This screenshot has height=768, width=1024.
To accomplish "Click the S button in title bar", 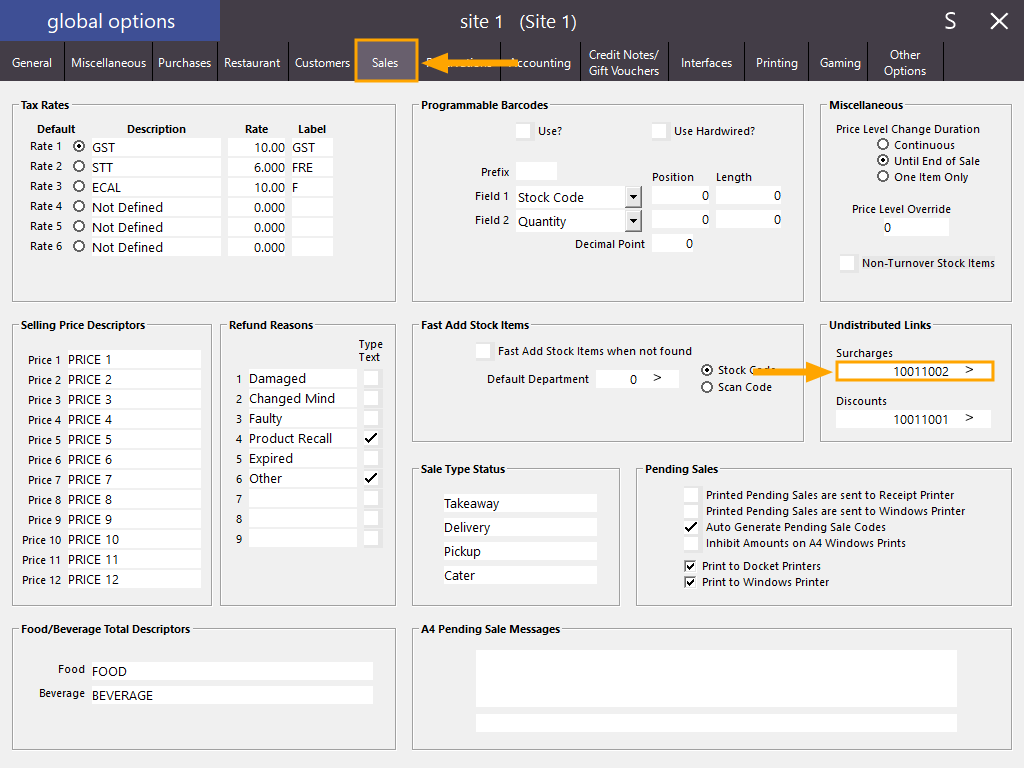I will click(950, 21).
